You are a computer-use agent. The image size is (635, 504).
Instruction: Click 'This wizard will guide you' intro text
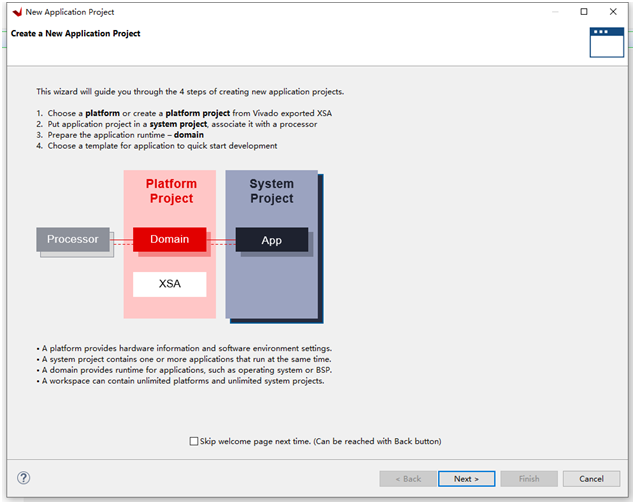tap(190, 91)
